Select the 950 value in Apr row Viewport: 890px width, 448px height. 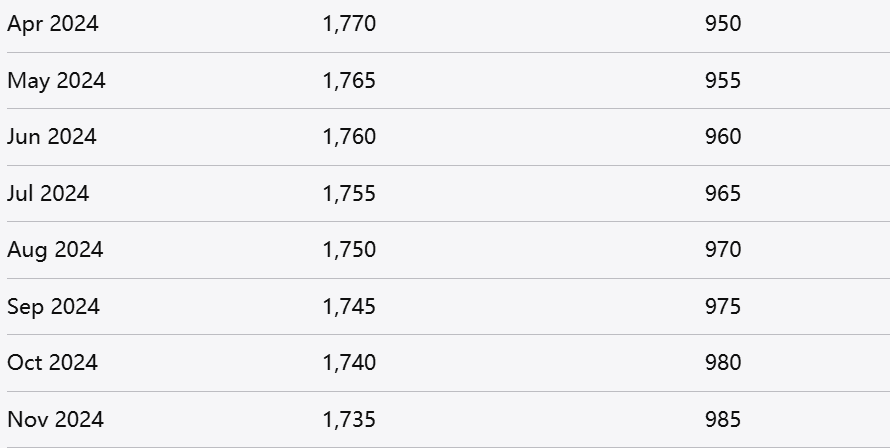point(722,23)
